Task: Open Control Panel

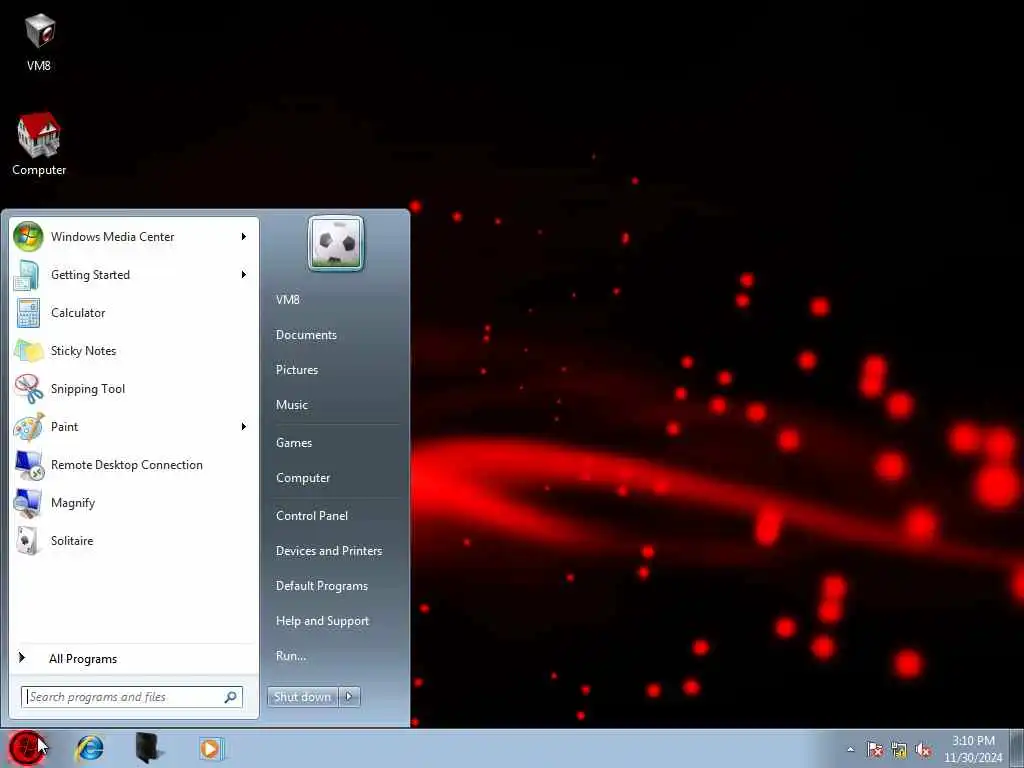Action: click(312, 516)
